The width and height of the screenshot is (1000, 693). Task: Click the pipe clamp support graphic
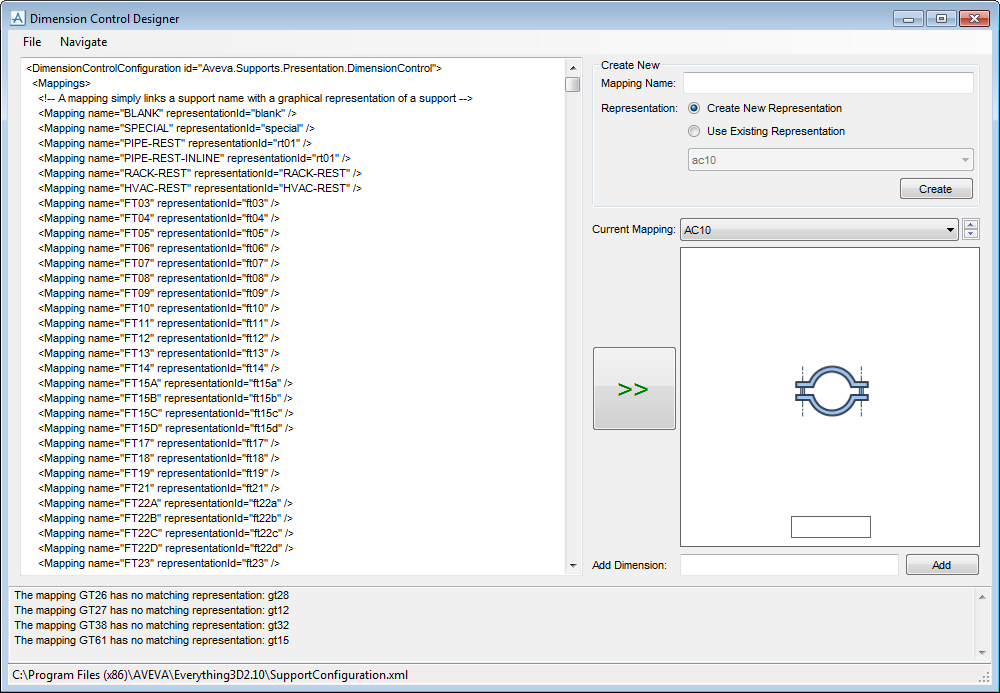pos(830,390)
